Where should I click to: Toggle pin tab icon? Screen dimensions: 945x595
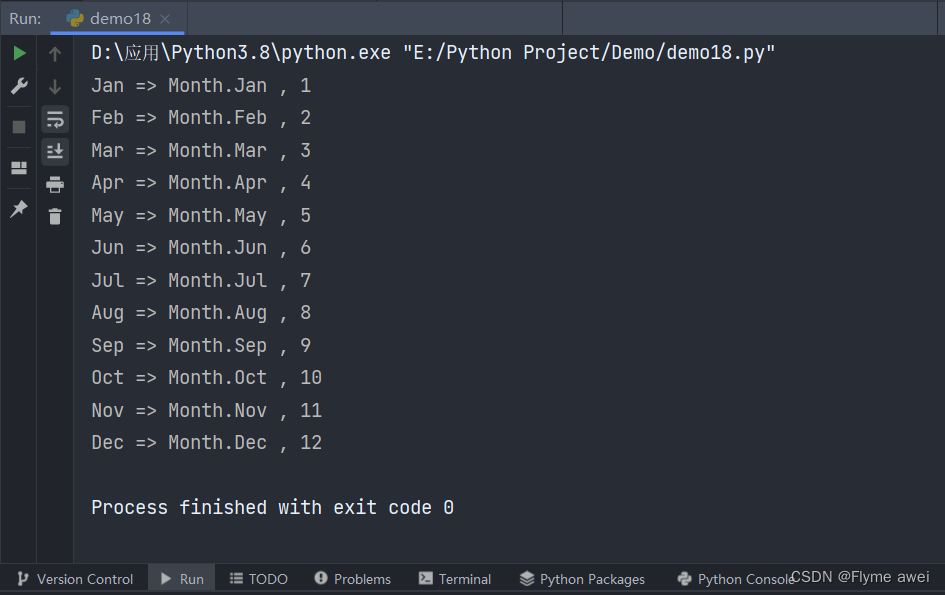[x=19, y=209]
